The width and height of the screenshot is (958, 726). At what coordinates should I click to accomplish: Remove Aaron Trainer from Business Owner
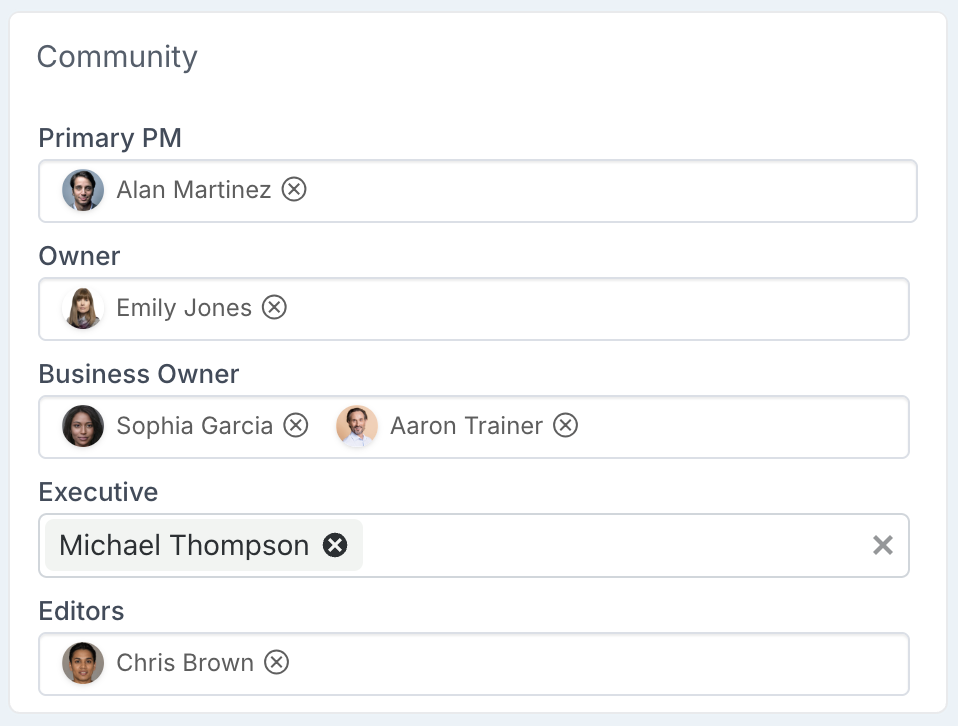tap(566, 426)
